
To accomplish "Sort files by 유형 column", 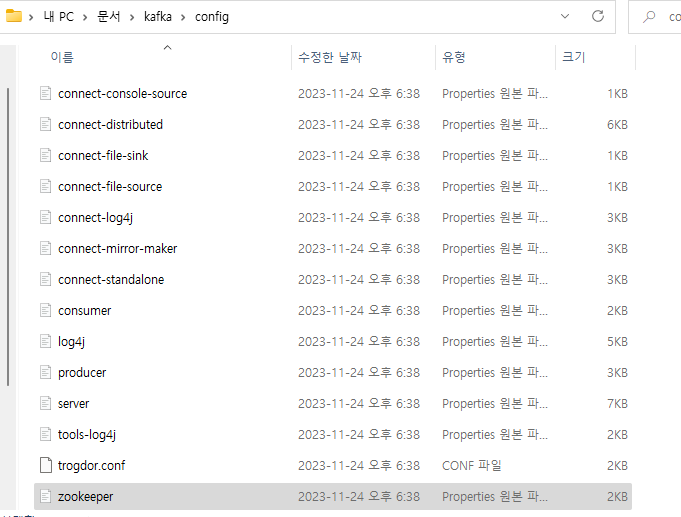I will [454, 57].
